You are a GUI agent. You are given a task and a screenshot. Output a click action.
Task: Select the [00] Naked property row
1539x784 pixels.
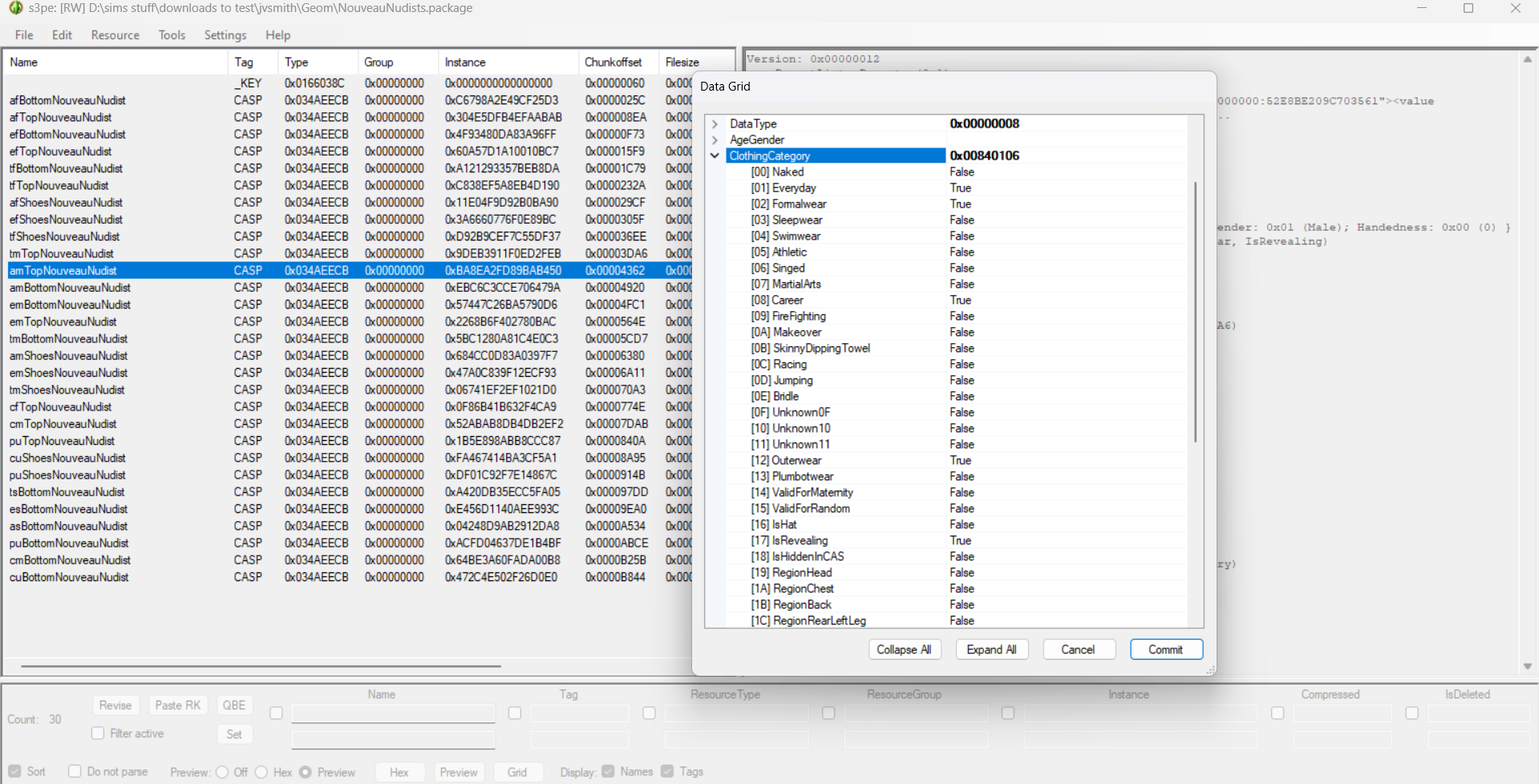(956, 172)
